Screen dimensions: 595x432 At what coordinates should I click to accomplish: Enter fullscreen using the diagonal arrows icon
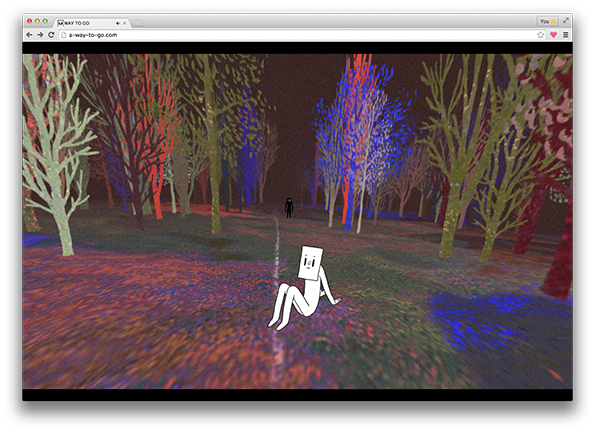tap(566, 21)
